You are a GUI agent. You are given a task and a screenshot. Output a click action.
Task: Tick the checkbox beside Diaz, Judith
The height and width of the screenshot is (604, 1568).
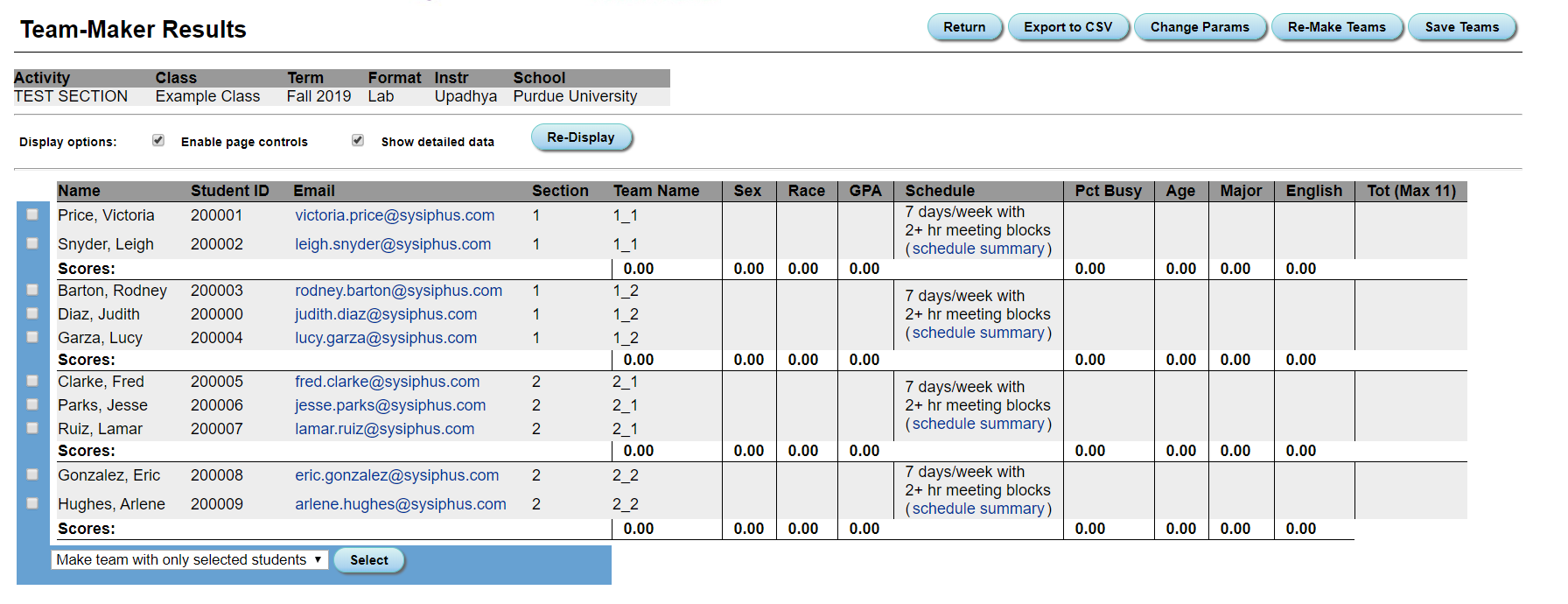(x=32, y=313)
